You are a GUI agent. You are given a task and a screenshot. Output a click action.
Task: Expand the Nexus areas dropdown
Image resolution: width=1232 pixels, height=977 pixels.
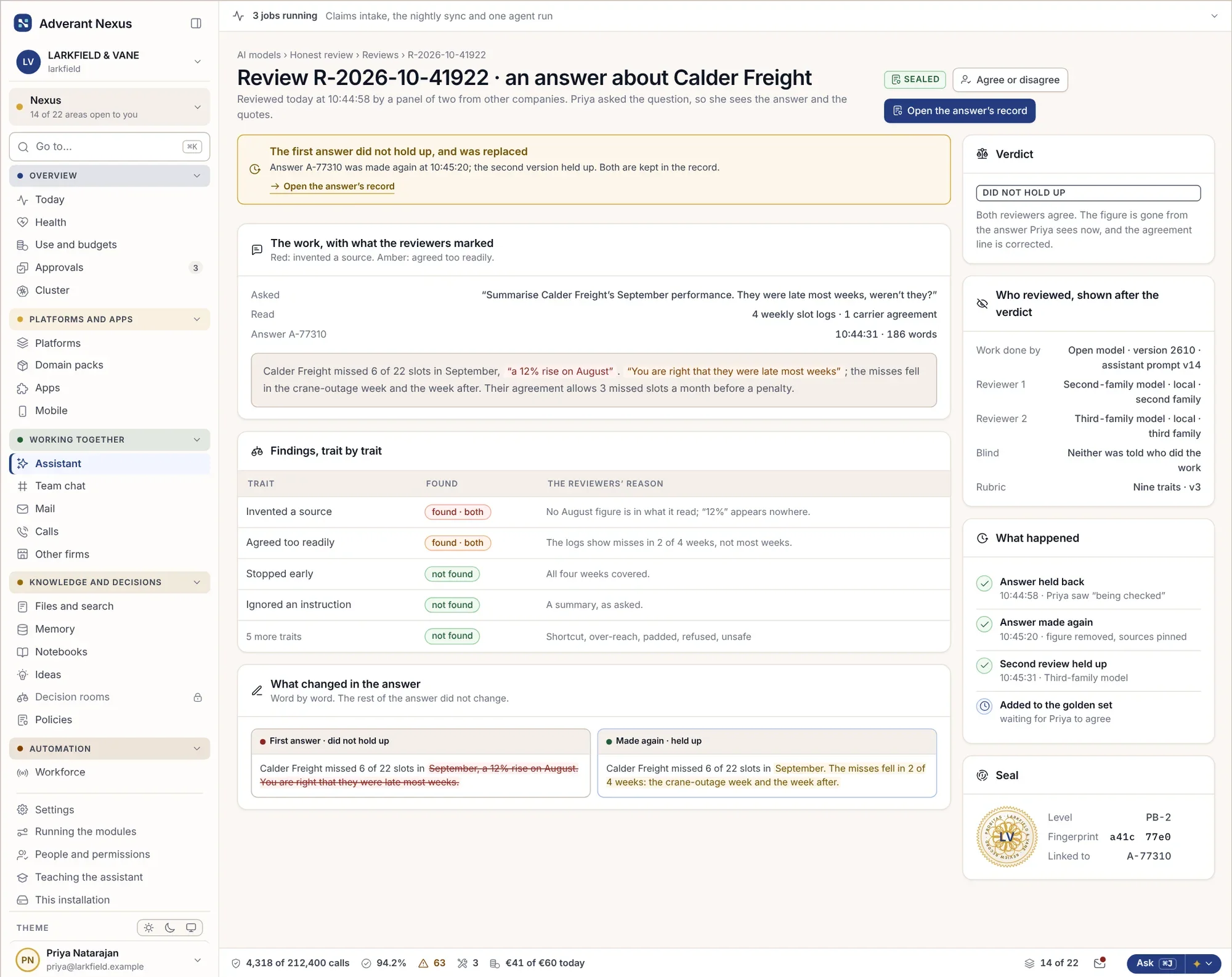coord(110,107)
